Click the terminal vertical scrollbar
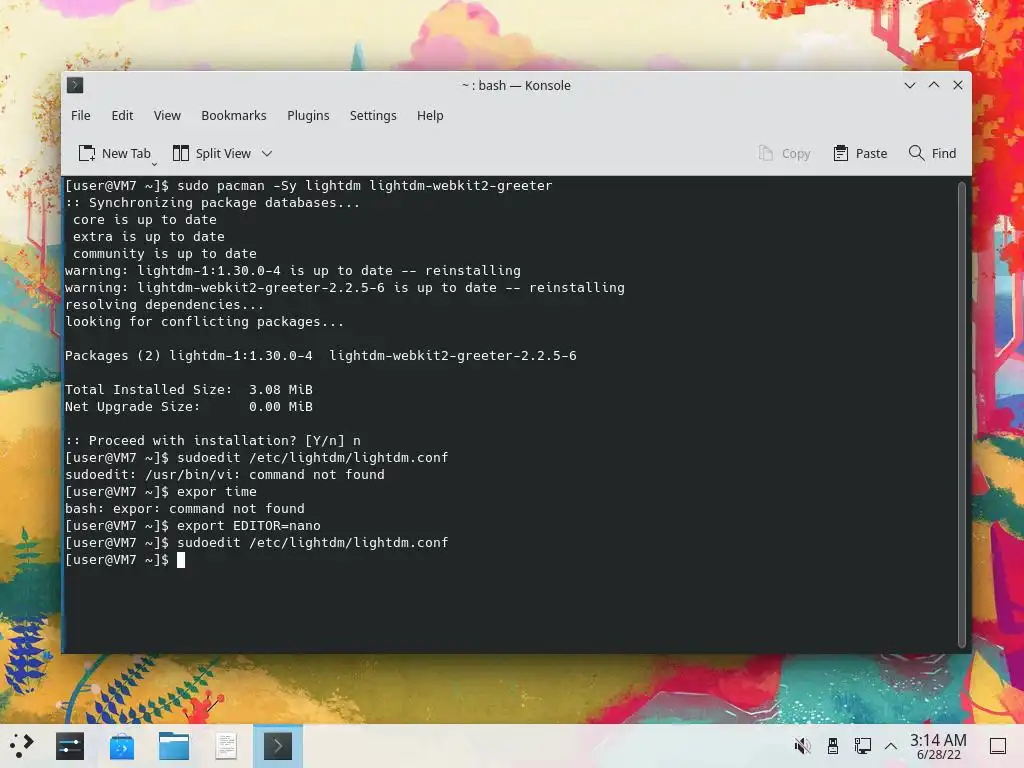 point(961,414)
